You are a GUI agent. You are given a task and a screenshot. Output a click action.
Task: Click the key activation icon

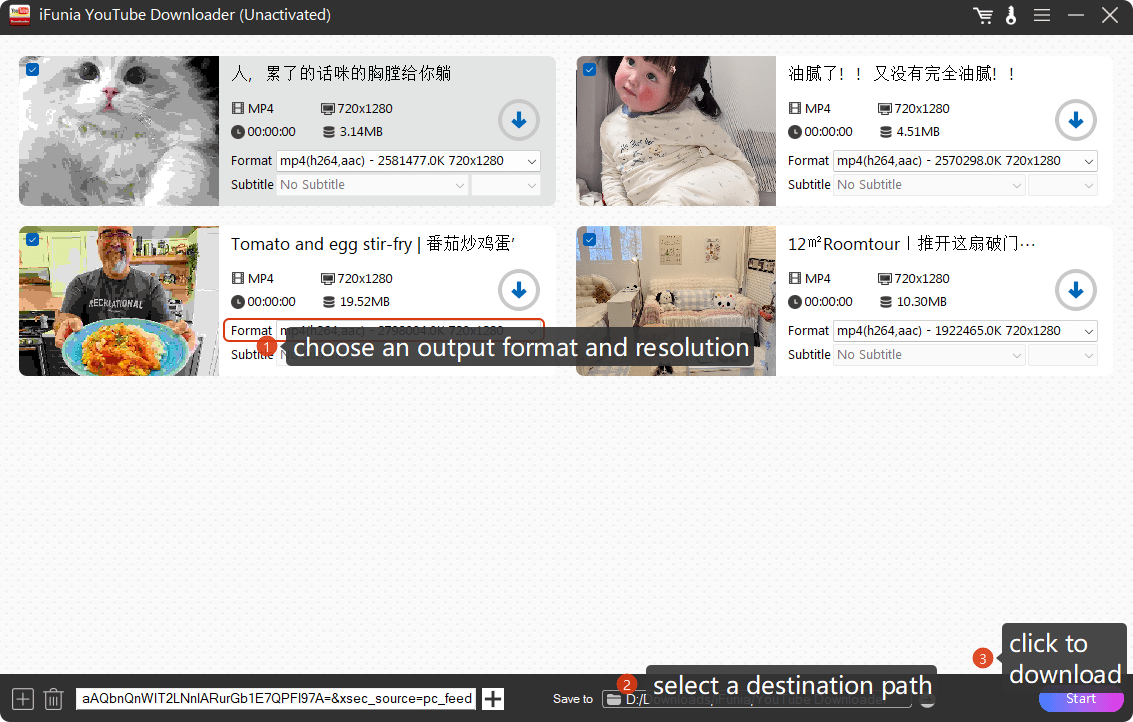click(1011, 15)
